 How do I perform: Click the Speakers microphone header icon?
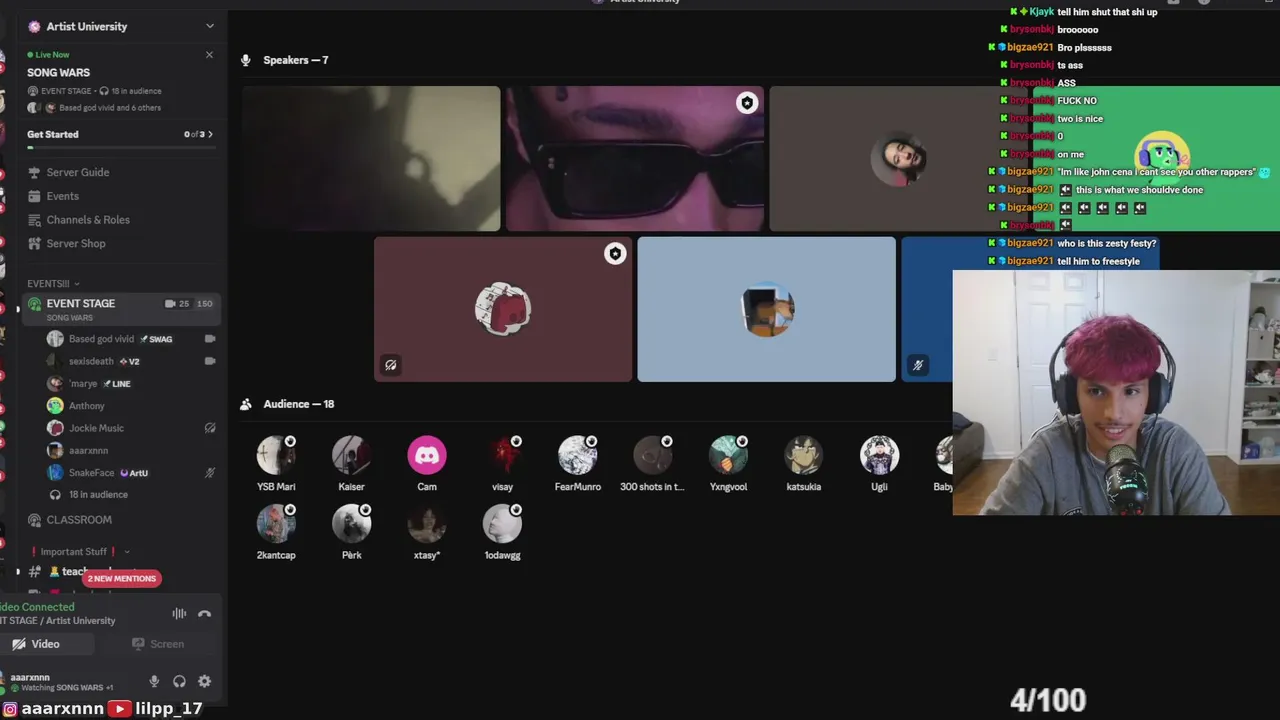click(x=246, y=60)
